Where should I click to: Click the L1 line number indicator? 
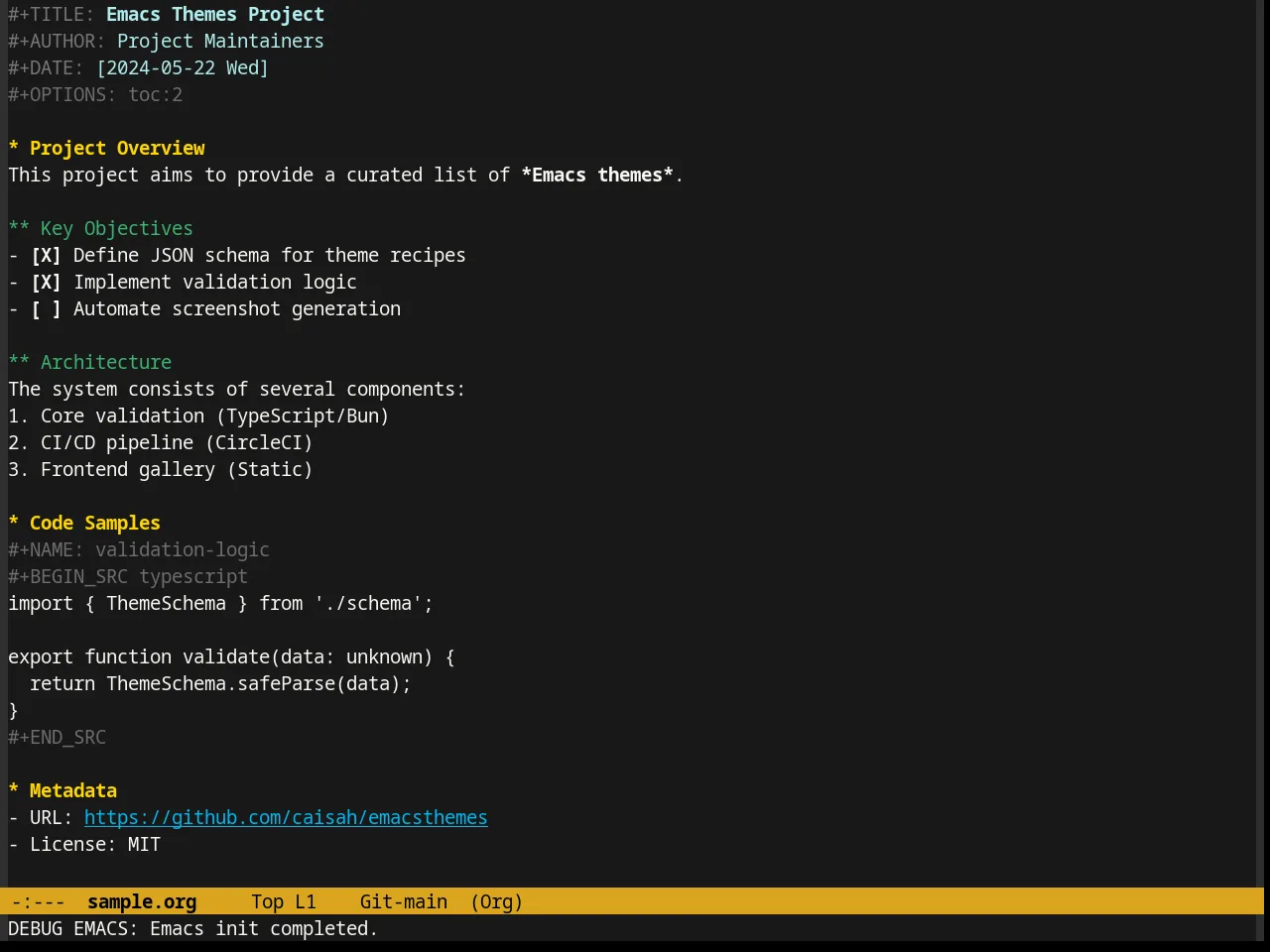[306, 902]
